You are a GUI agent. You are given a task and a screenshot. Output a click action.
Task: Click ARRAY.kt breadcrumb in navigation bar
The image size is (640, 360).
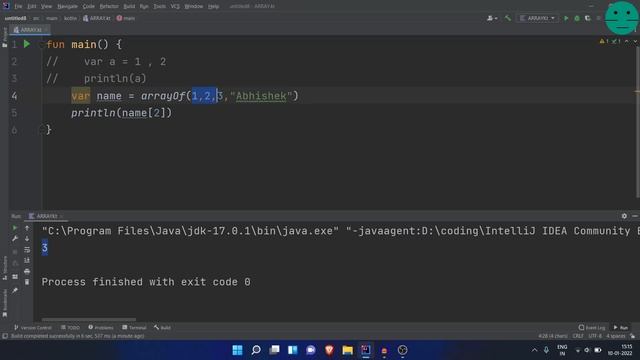(97, 18)
